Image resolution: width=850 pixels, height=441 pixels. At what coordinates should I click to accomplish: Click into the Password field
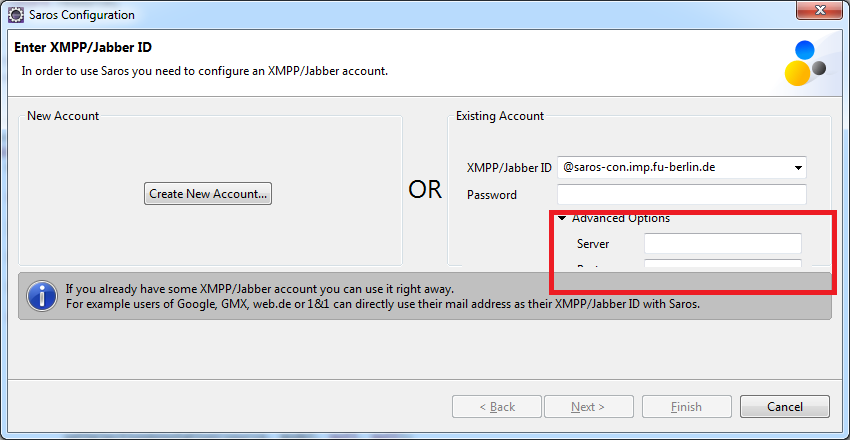click(x=681, y=194)
